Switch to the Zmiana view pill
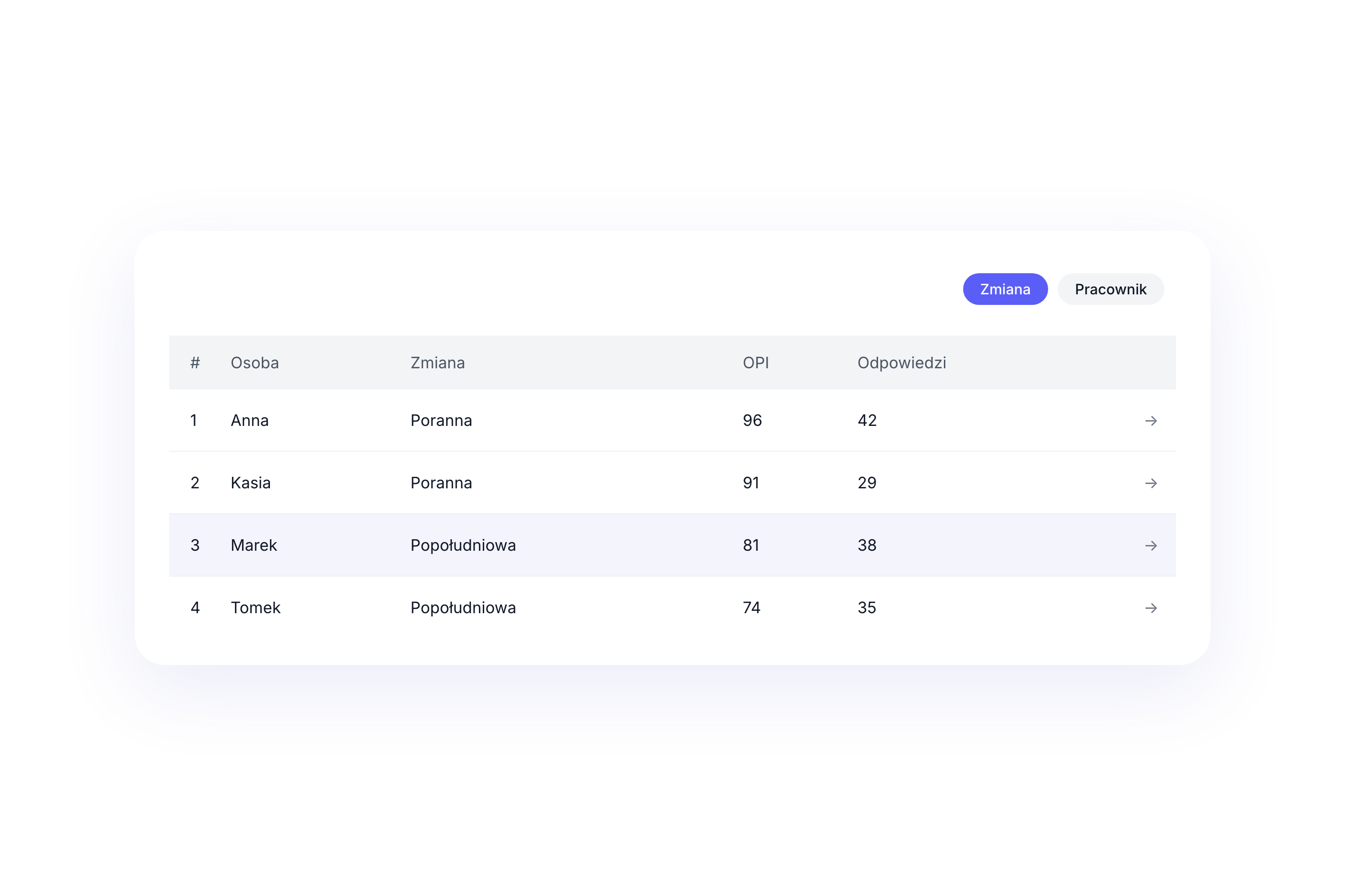The height and width of the screenshot is (896, 1345). tap(1005, 289)
